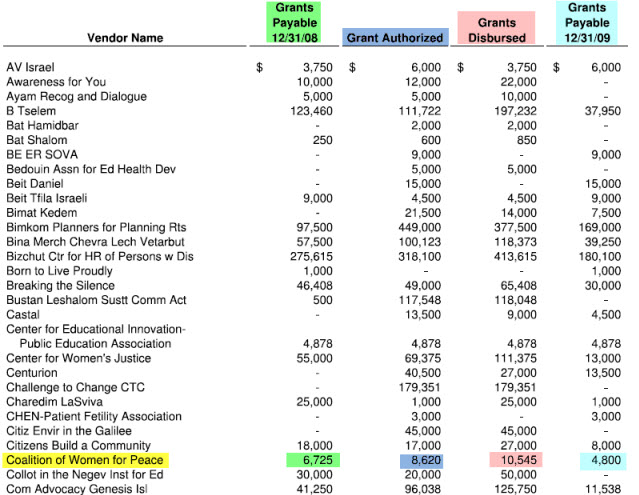Select the Bimat Kedem vendor name
The width and height of the screenshot is (639, 495).
pos(42,213)
